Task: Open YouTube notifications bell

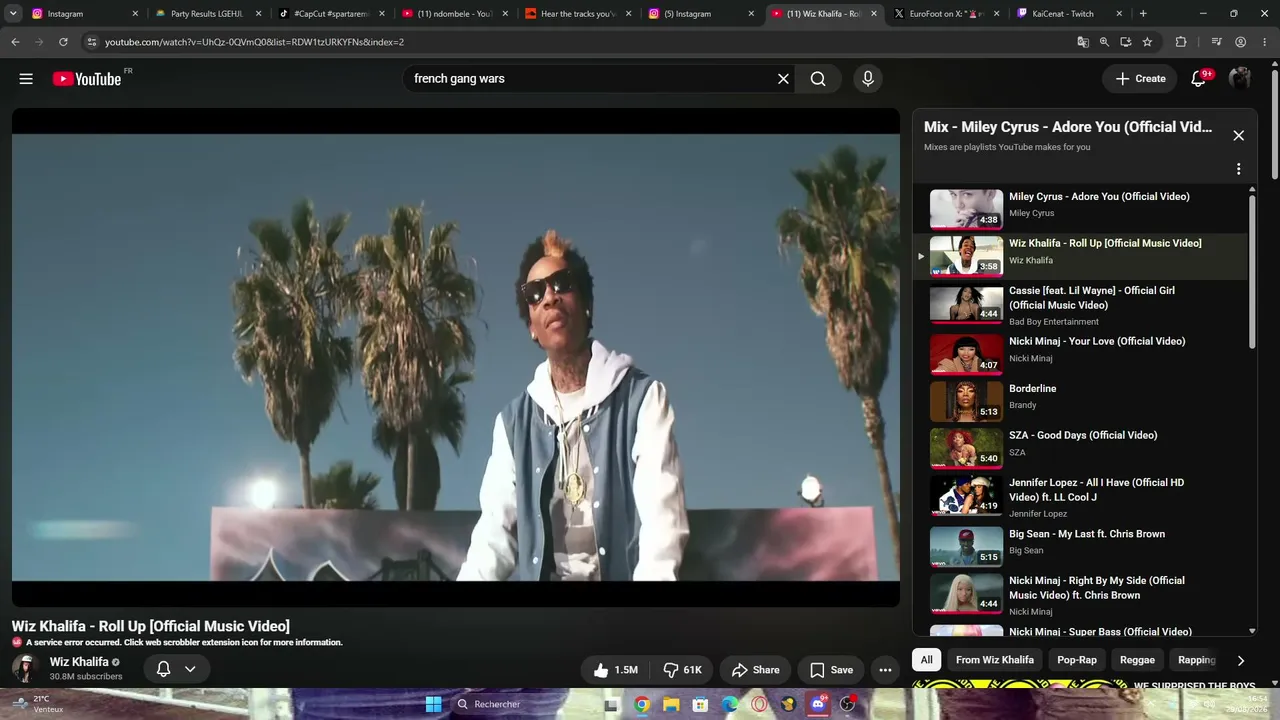Action: (x=1198, y=79)
